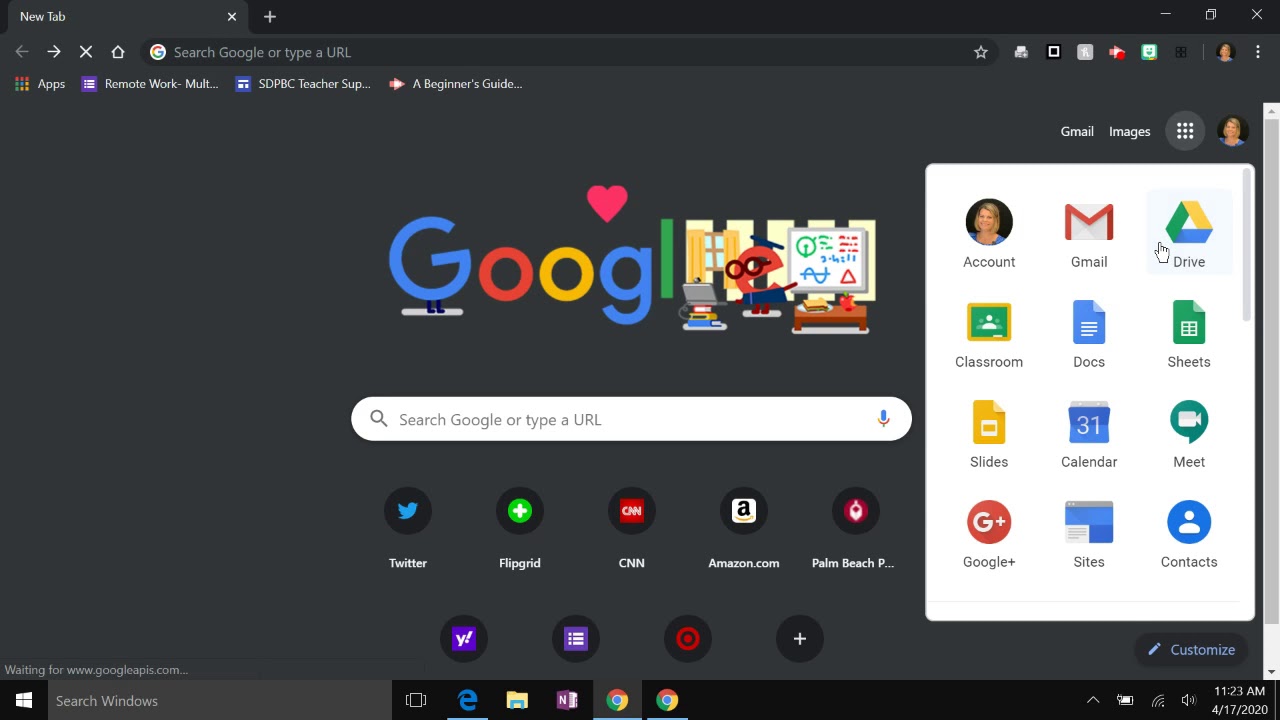Launch Microsoft Edge from taskbar
This screenshot has width=1280, height=720.
[x=467, y=700]
